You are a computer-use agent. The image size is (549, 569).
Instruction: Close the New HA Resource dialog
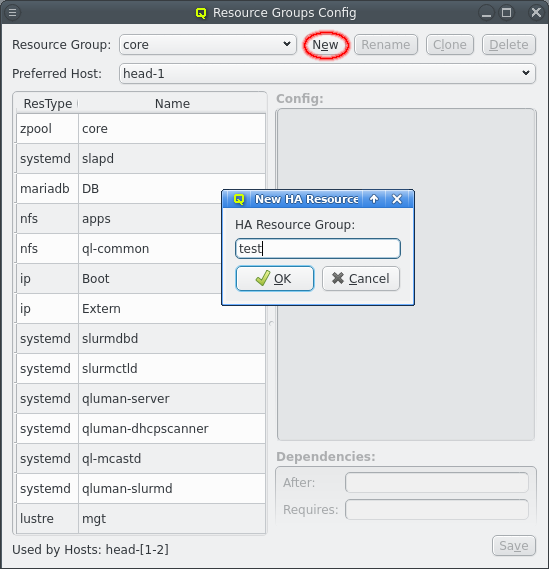point(397,199)
